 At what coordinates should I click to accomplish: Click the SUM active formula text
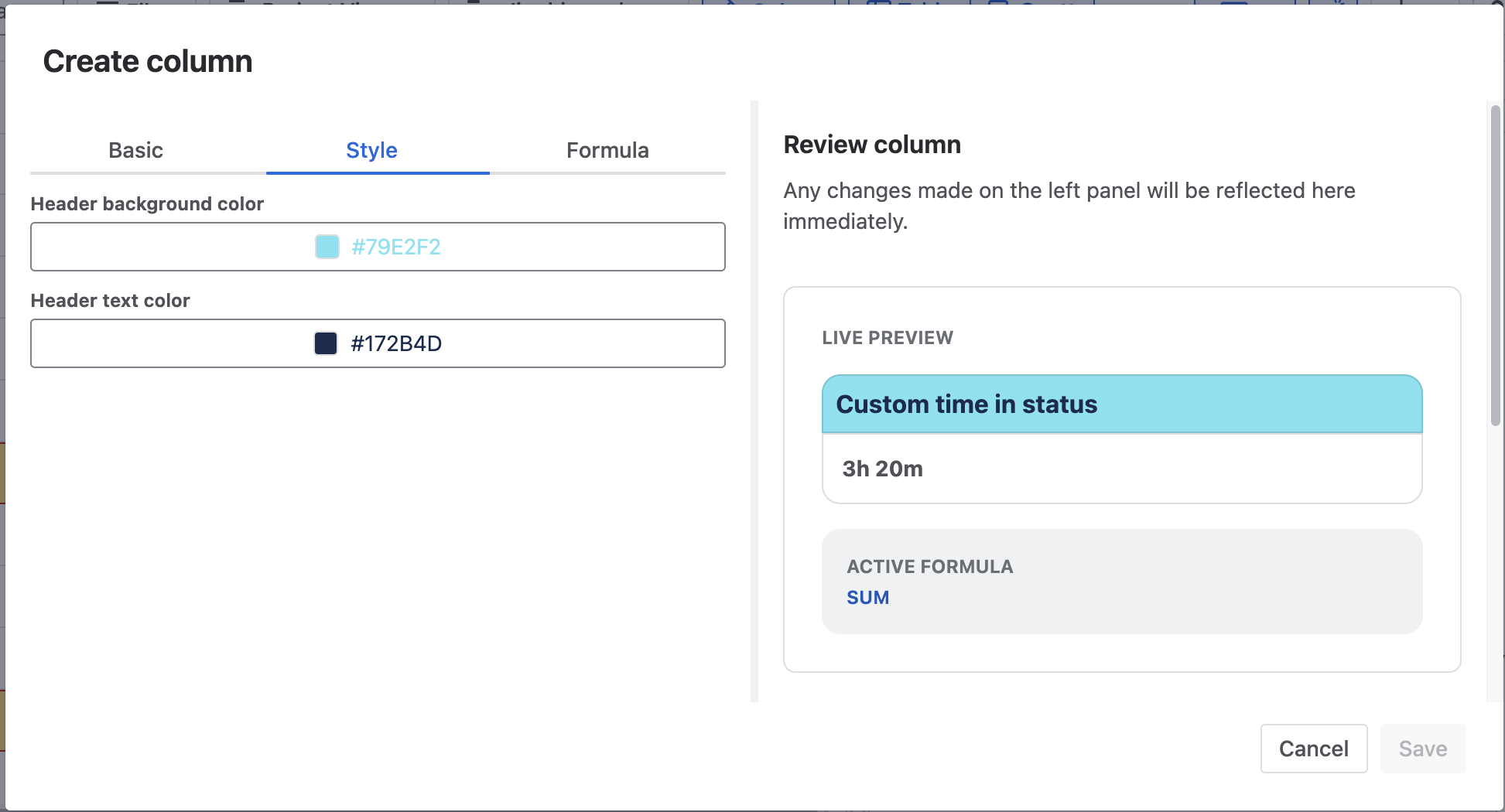(867, 598)
